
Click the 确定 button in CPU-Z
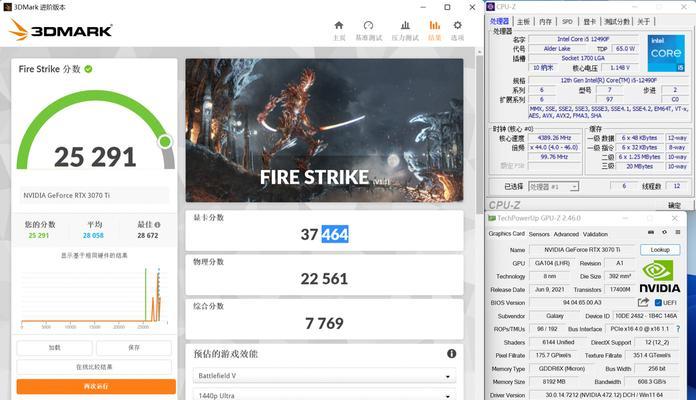pos(674,205)
